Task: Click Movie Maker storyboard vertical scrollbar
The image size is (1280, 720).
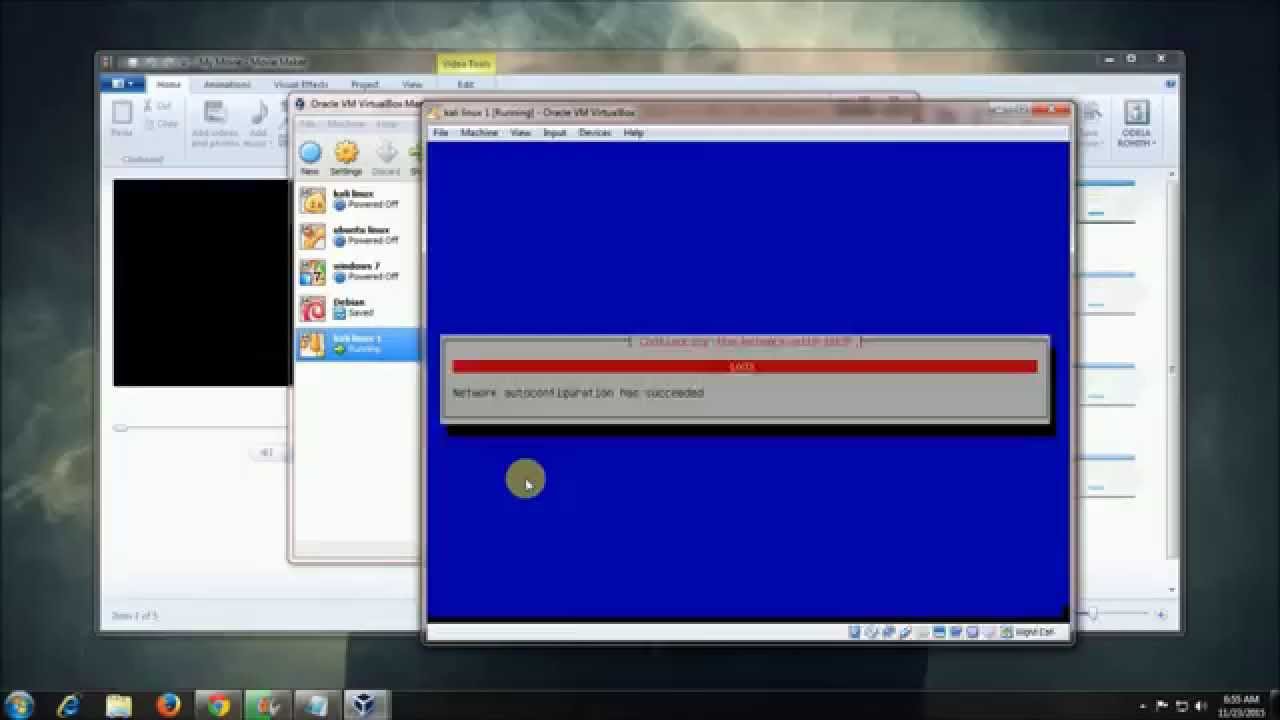Action: click(x=1173, y=370)
